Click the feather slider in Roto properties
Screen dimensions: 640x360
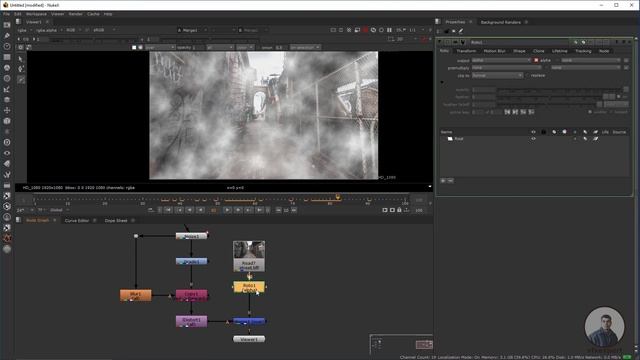coord(549,97)
